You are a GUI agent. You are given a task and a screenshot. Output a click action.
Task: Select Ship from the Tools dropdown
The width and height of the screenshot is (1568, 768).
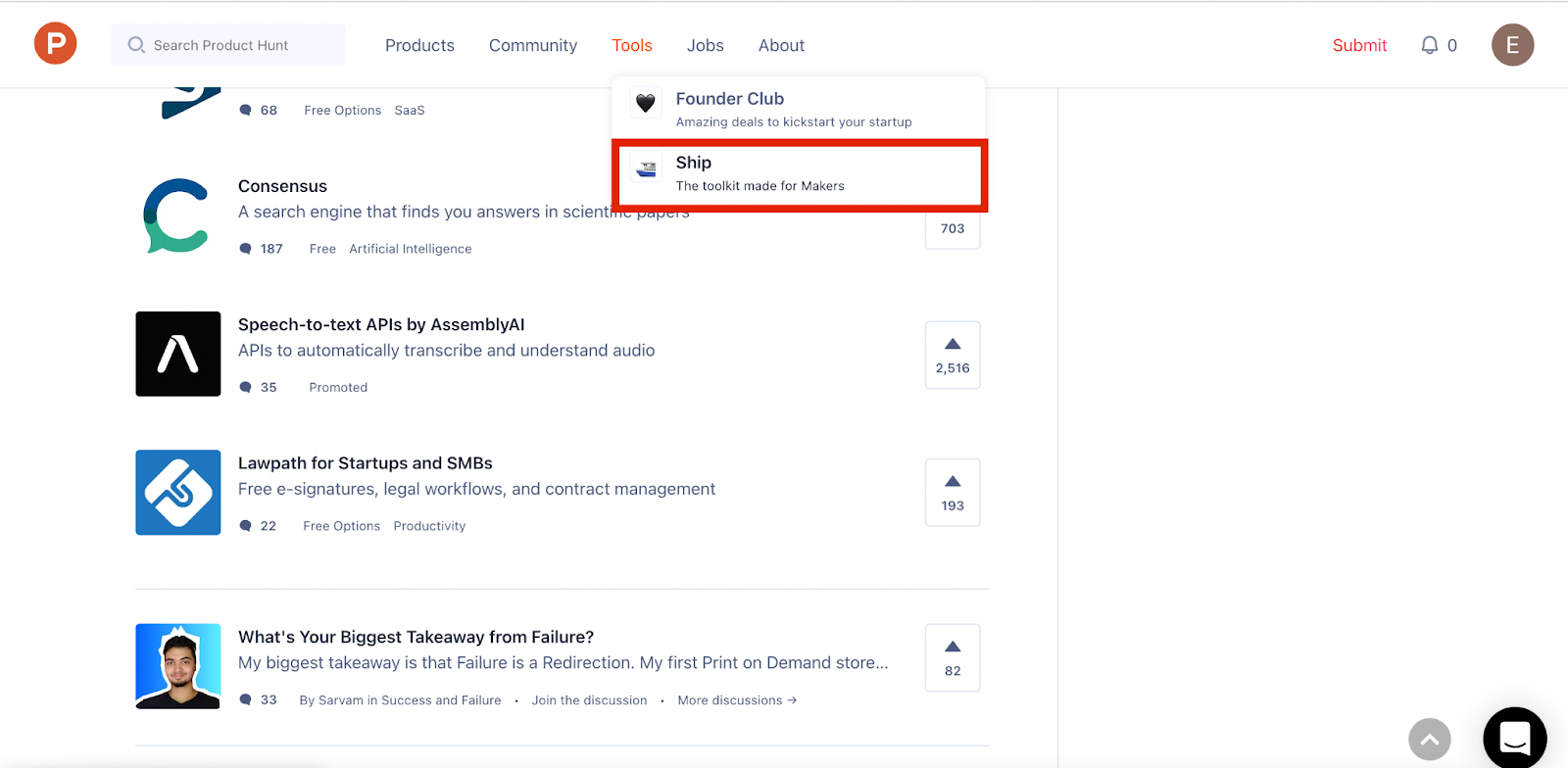pos(799,173)
